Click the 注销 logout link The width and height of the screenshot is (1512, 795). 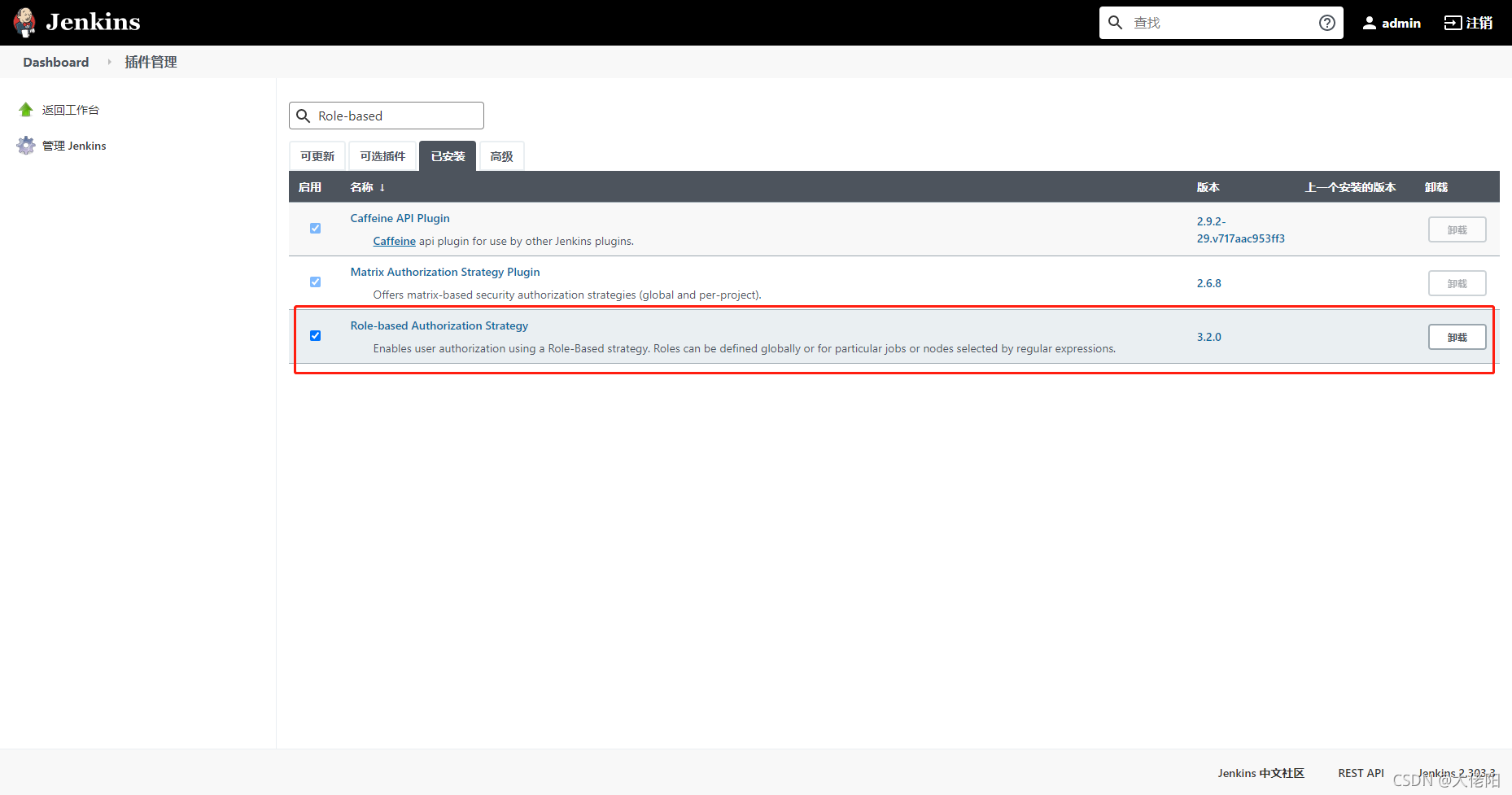[x=1469, y=23]
